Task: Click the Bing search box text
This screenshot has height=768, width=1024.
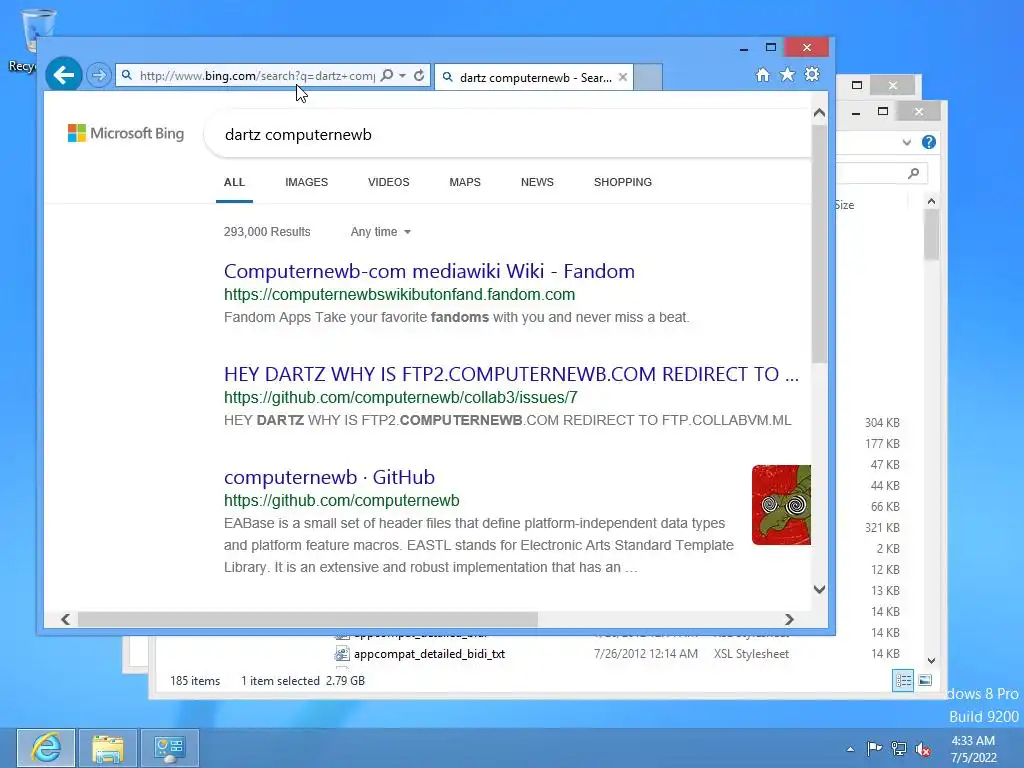Action: [x=298, y=135]
